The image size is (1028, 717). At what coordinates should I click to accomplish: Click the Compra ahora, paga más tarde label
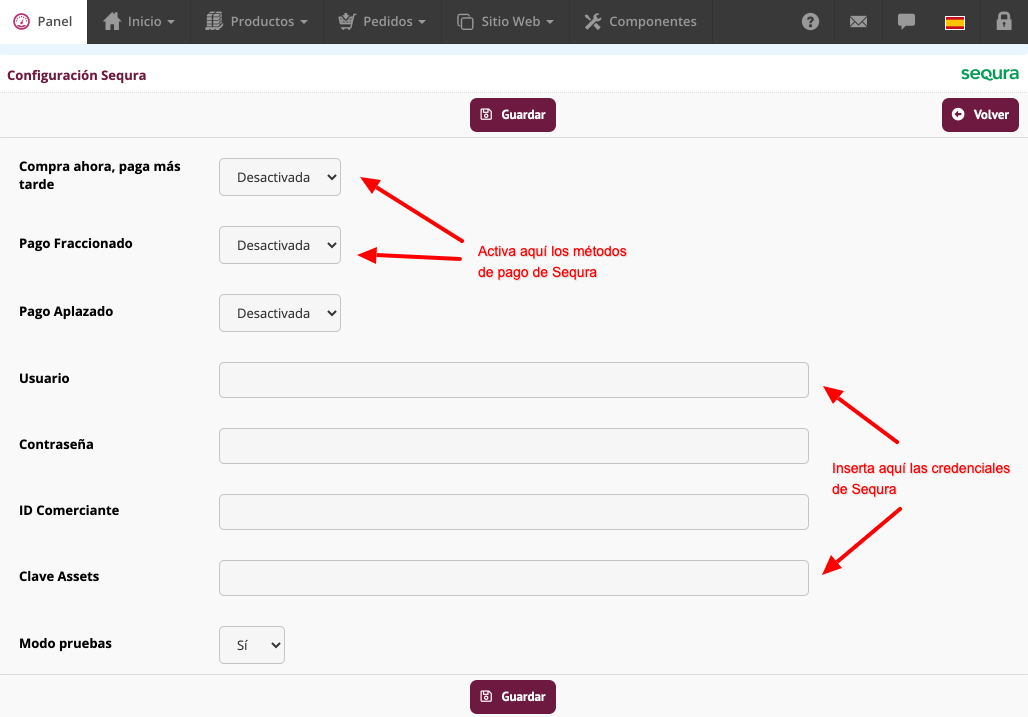click(100, 175)
